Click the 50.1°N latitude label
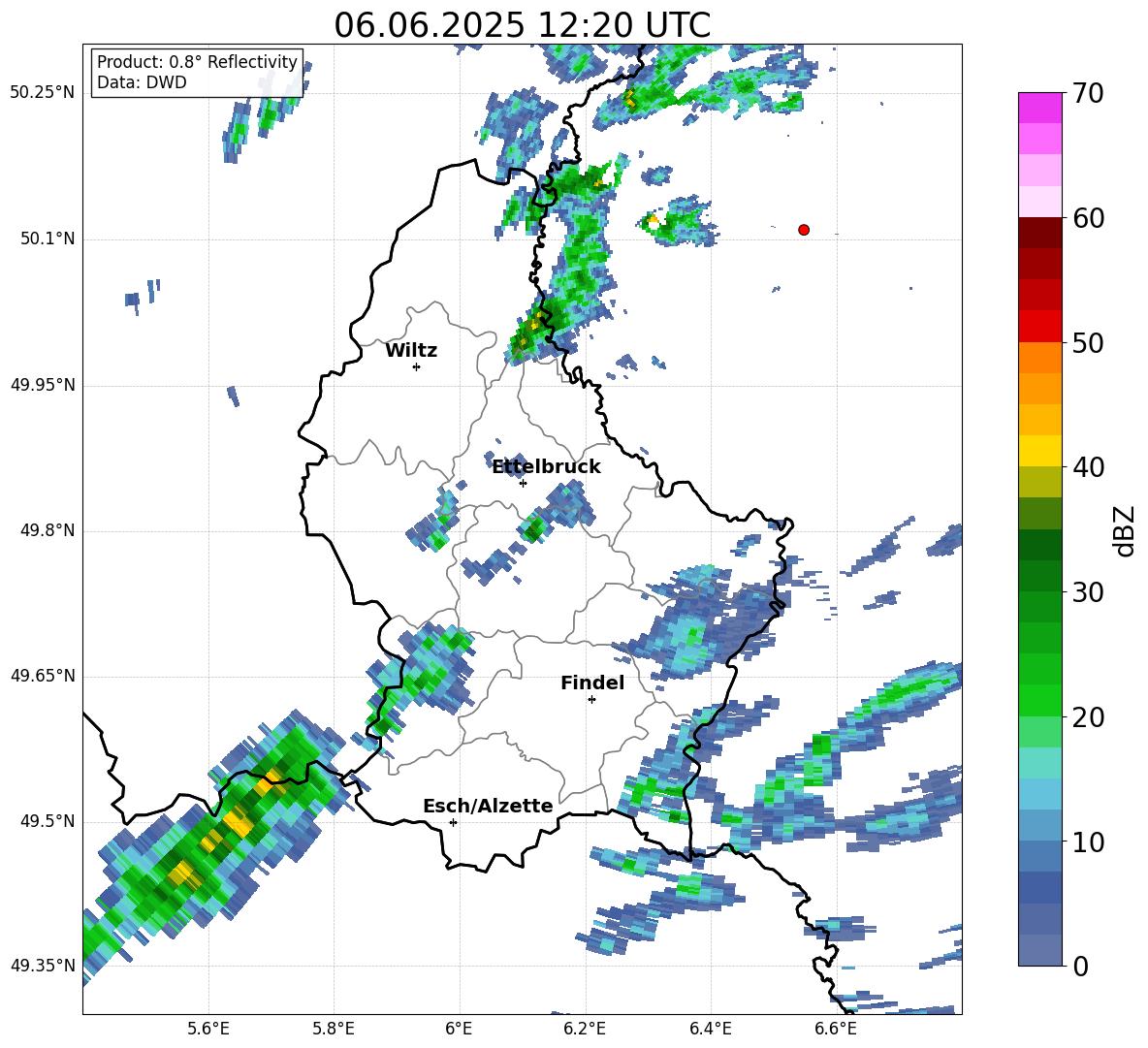1148x1048 pixels. pyautogui.click(x=48, y=239)
